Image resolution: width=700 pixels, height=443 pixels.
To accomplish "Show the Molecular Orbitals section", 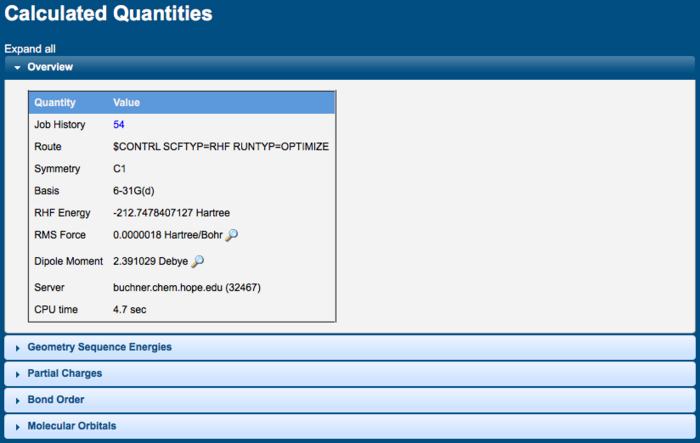I will pos(71,425).
